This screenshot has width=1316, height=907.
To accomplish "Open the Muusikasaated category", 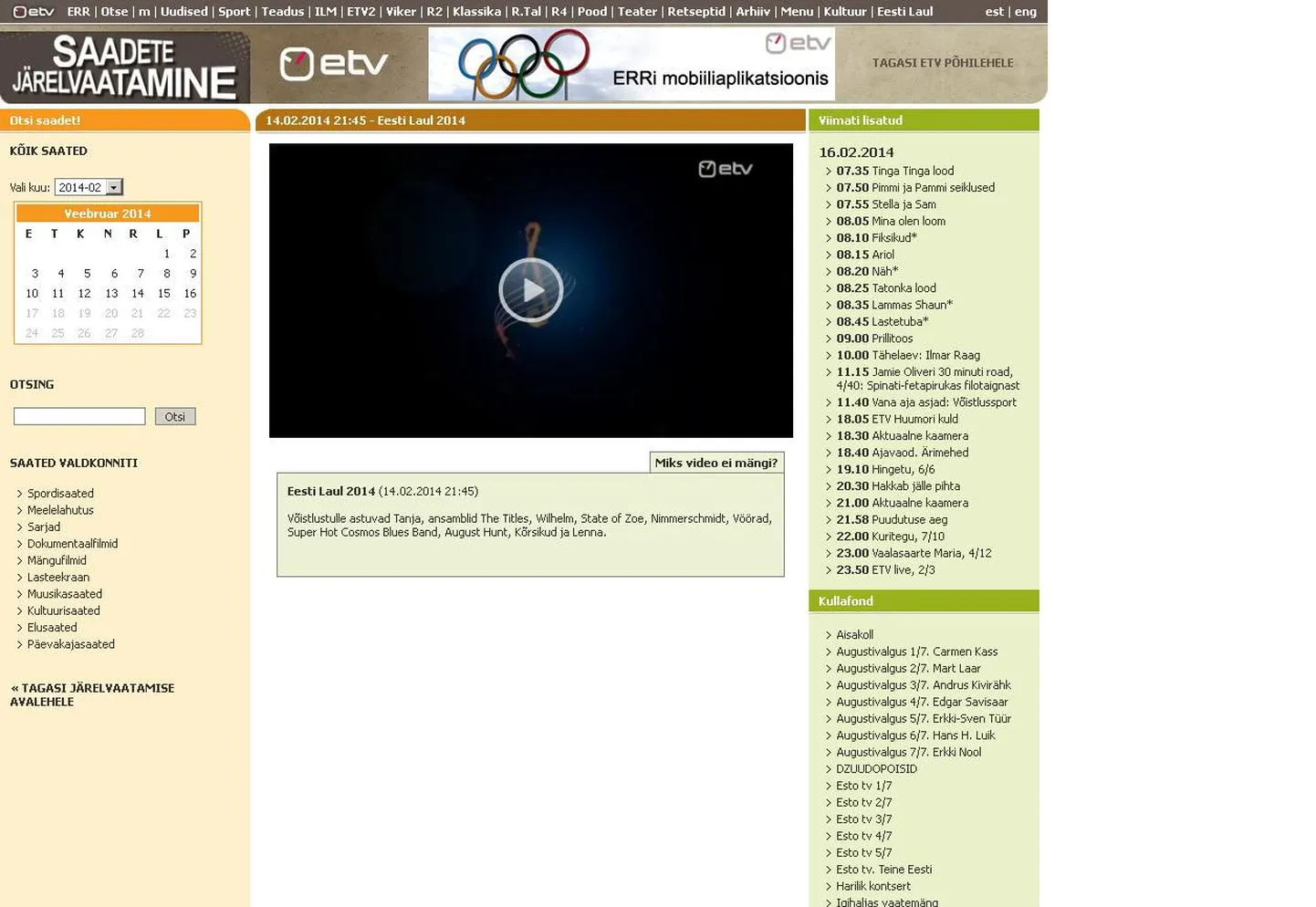I will coord(65,594).
